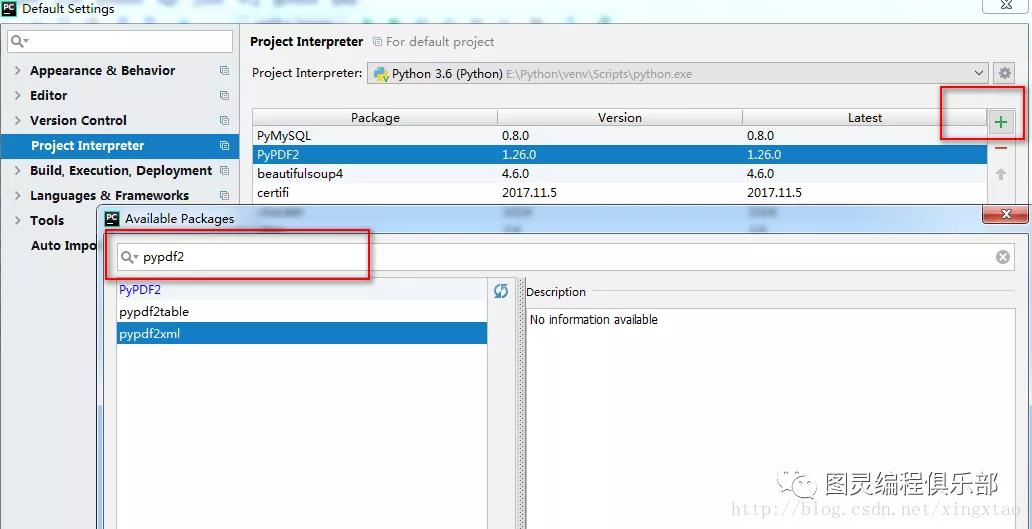The image size is (1032, 529).
Task: Clear the pypdf2 search with the X icon
Action: tap(1002, 257)
